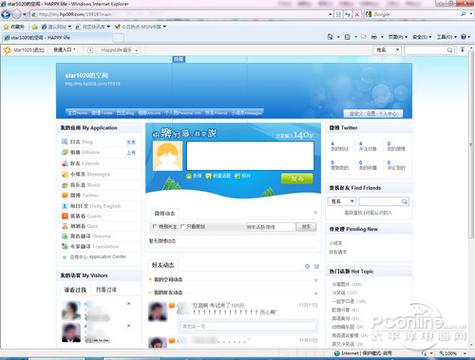Open the top toolbar search type dropdown
The width and height of the screenshot is (475, 360).
(x=387, y=50)
